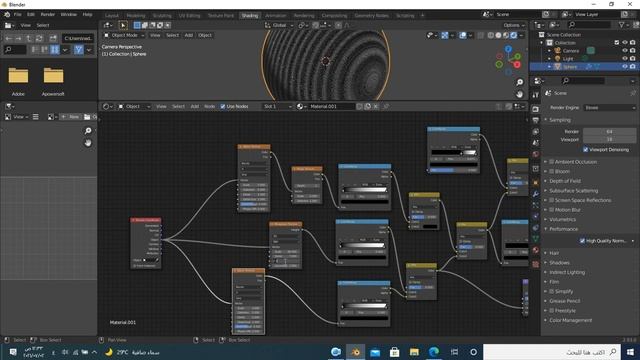
Task: Click the file path field
Action: click(x=78, y=38)
